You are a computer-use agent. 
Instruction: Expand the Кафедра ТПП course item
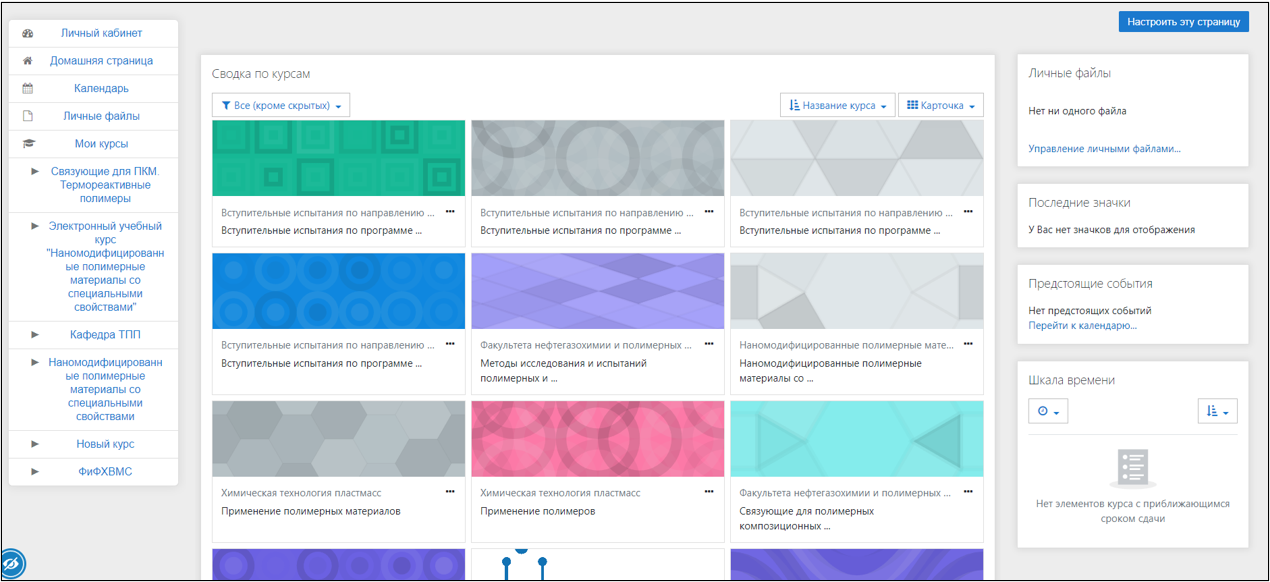coord(35,334)
